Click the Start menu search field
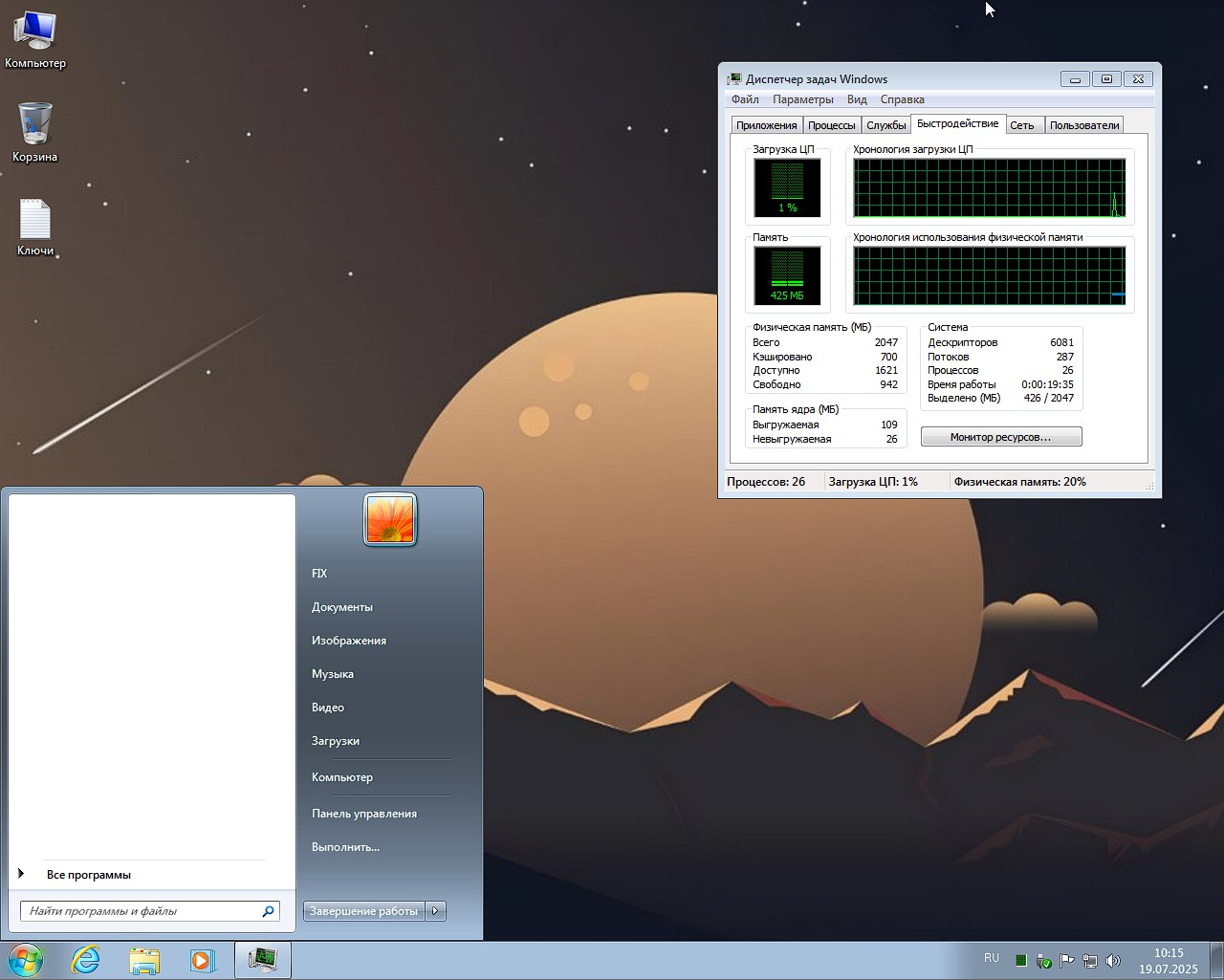 tap(143, 911)
